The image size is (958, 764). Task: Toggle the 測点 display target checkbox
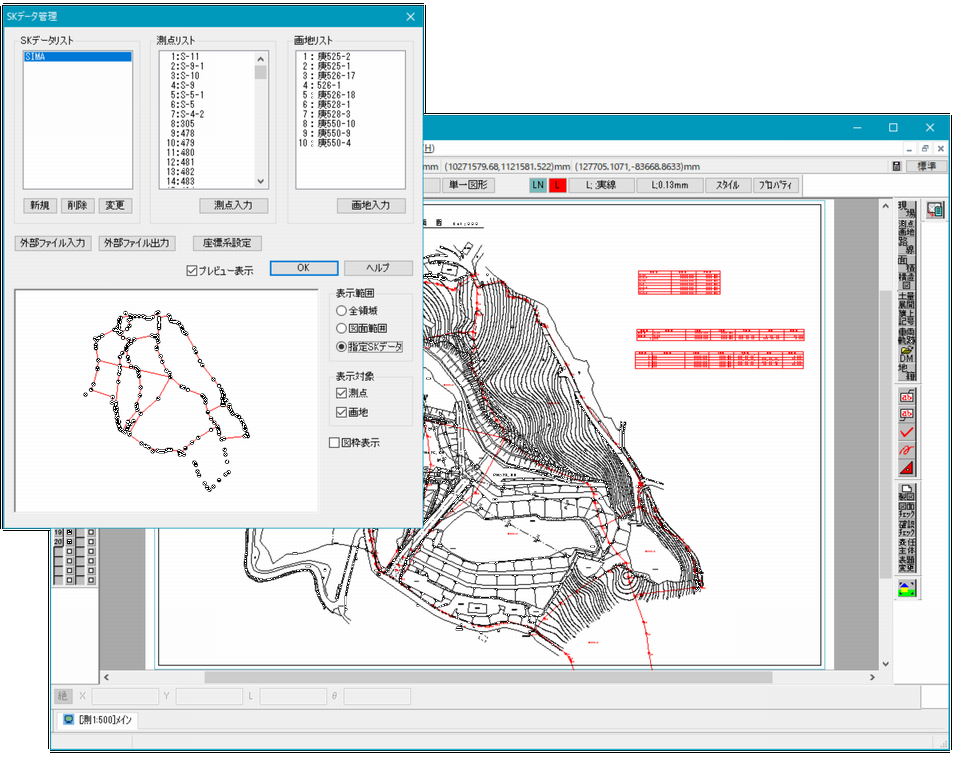tap(342, 393)
